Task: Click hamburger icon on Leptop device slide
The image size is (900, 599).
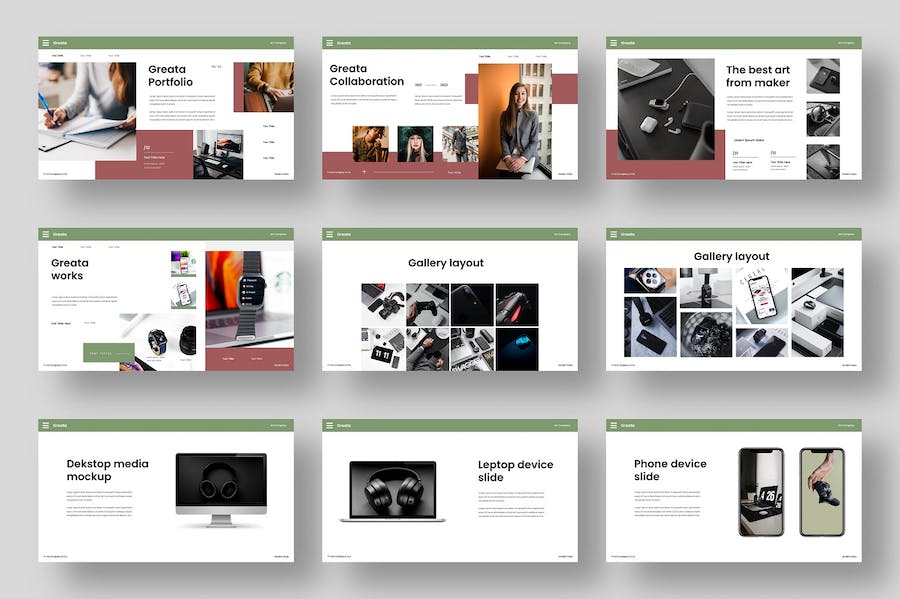Action: (x=329, y=425)
